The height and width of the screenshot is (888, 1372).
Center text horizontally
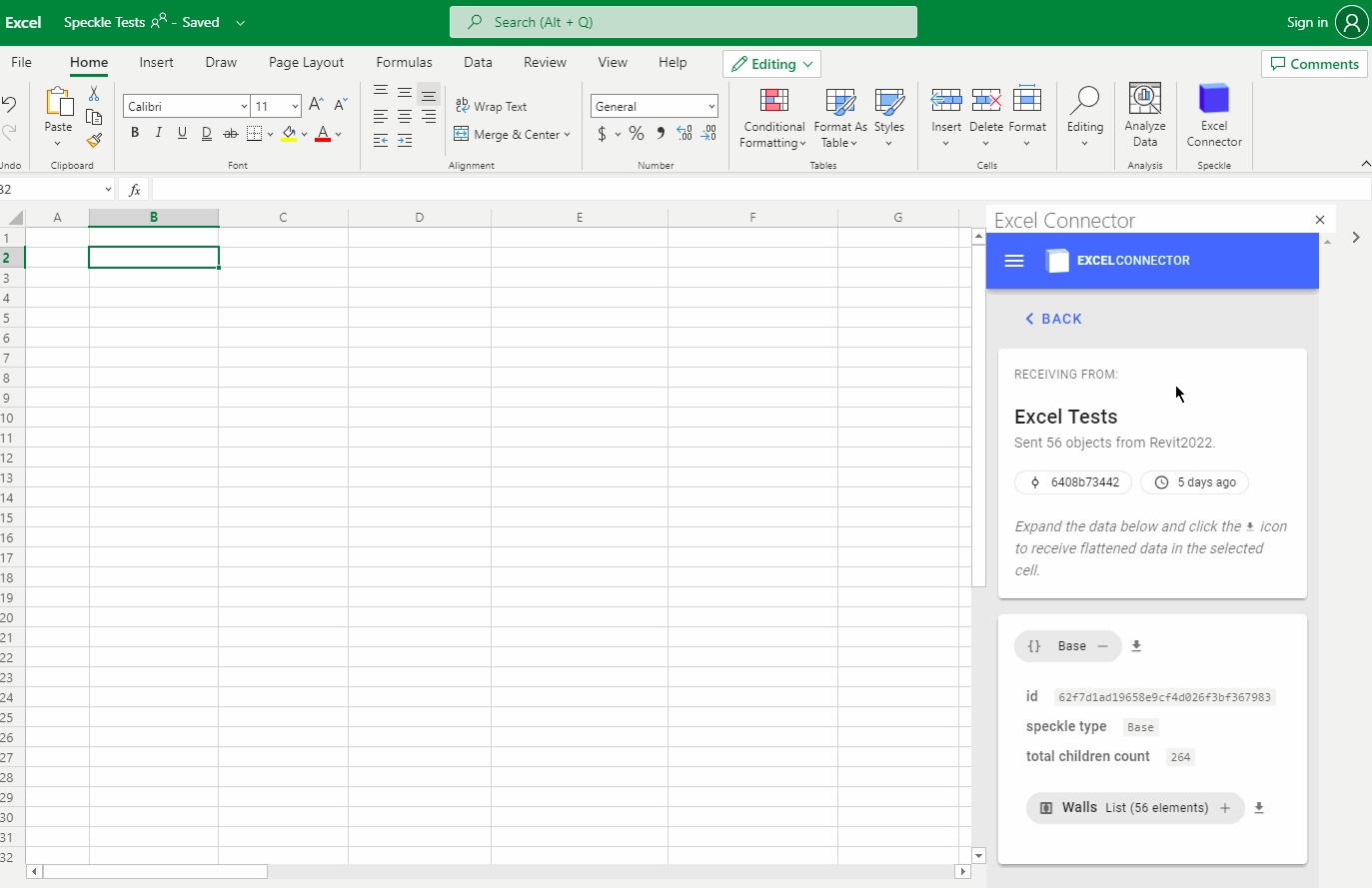405,116
